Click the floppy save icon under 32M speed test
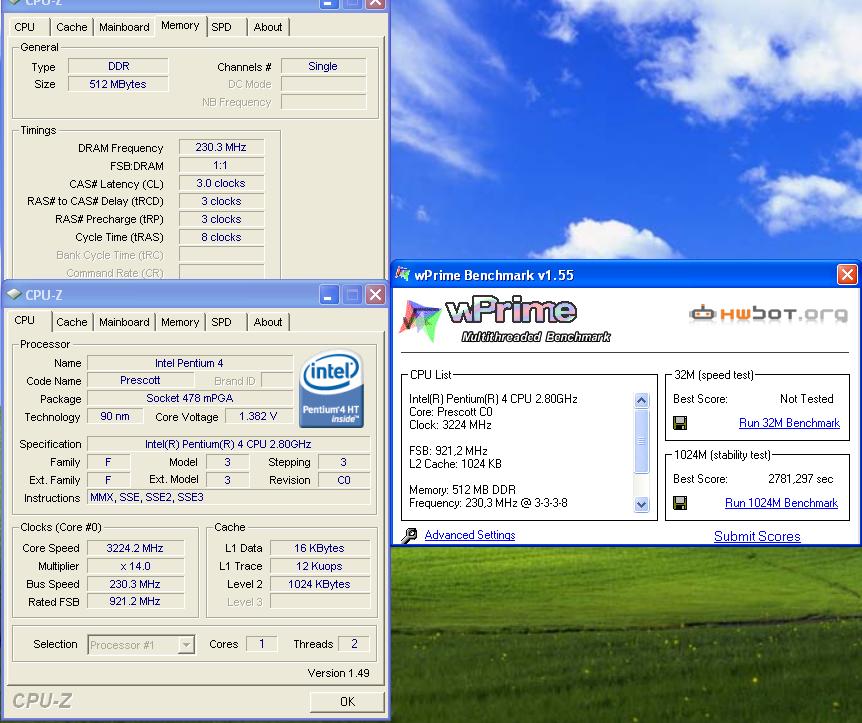The width and height of the screenshot is (862, 723). click(x=680, y=423)
